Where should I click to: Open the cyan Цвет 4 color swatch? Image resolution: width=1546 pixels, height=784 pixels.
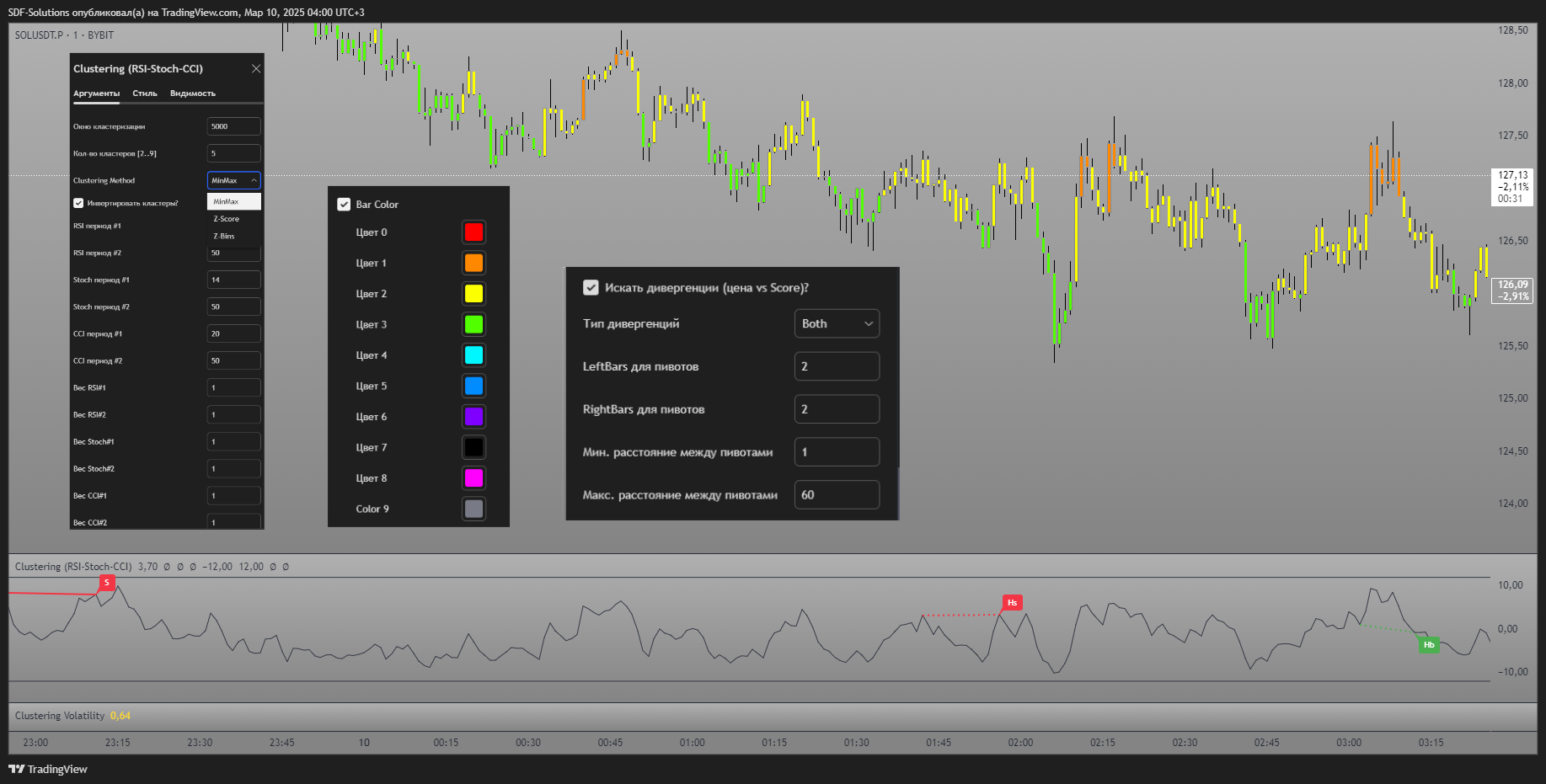pyautogui.click(x=473, y=355)
